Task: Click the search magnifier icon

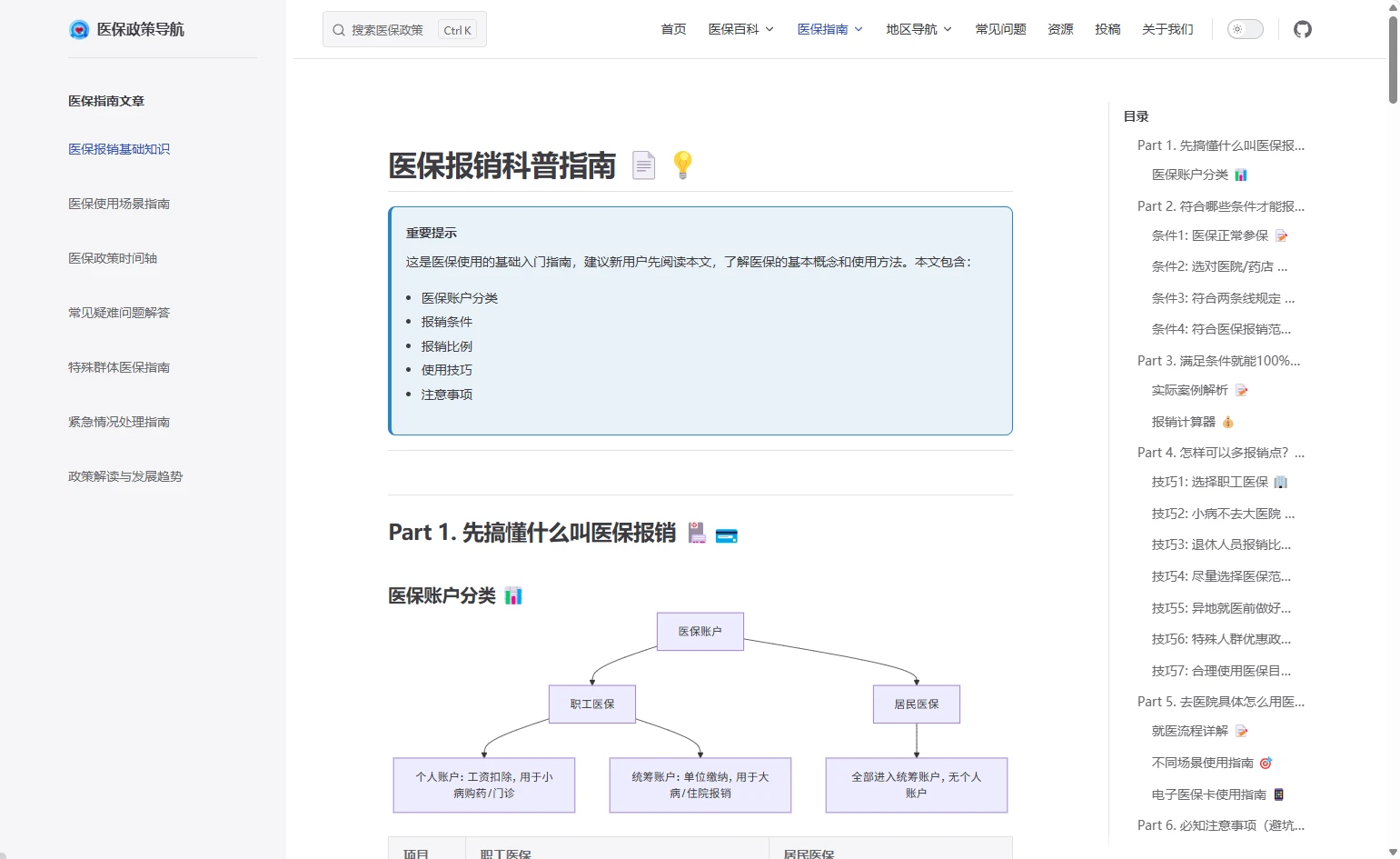Action: pyautogui.click(x=339, y=30)
